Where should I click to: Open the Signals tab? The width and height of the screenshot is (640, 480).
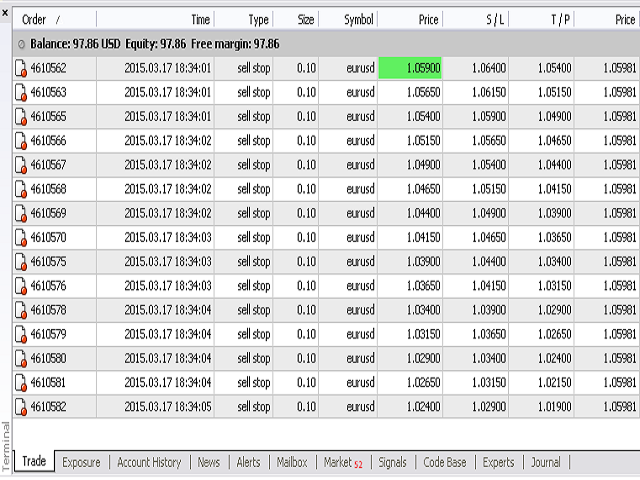coord(392,462)
